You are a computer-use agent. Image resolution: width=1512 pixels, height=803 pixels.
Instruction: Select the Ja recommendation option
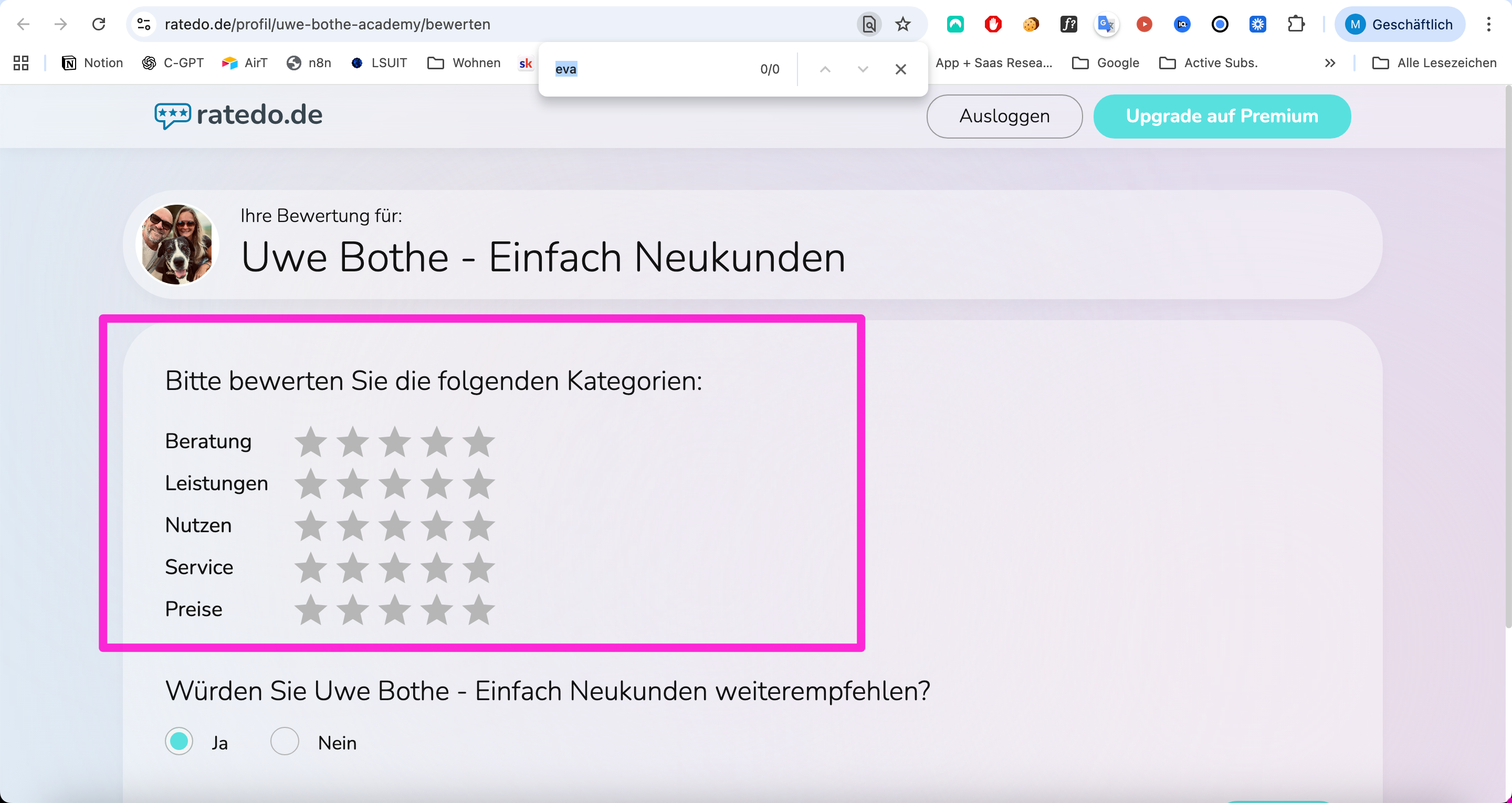(179, 742)
